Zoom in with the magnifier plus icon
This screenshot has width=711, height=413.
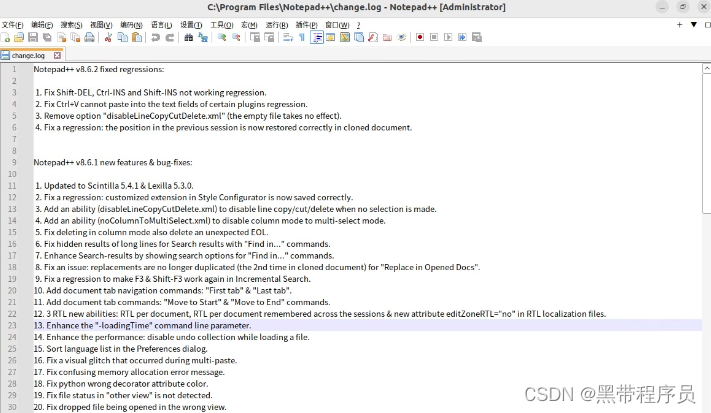(x=222, y=38)
